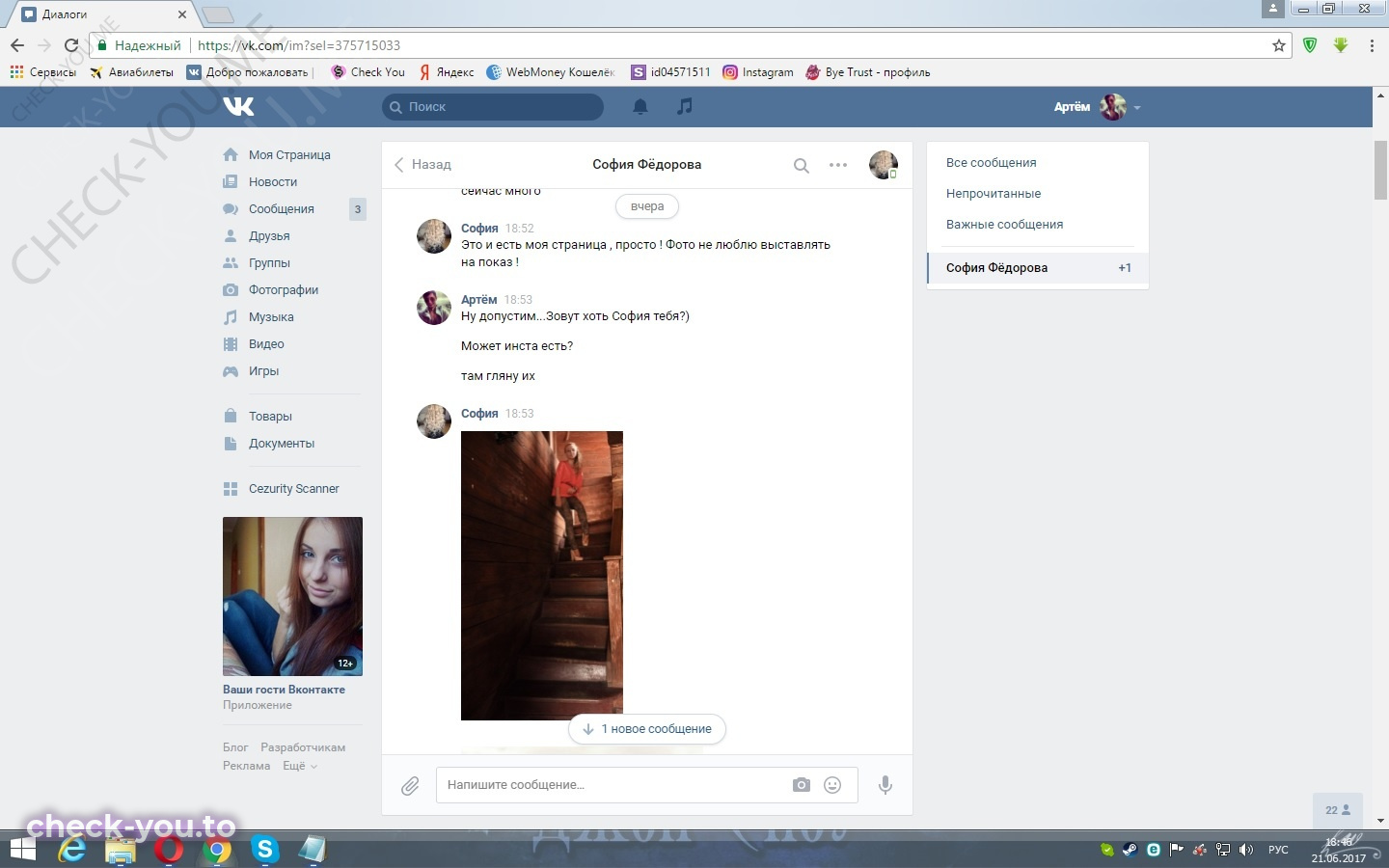
Task: Click Артём's name above 18:53 message
Action: pos(479,300)
